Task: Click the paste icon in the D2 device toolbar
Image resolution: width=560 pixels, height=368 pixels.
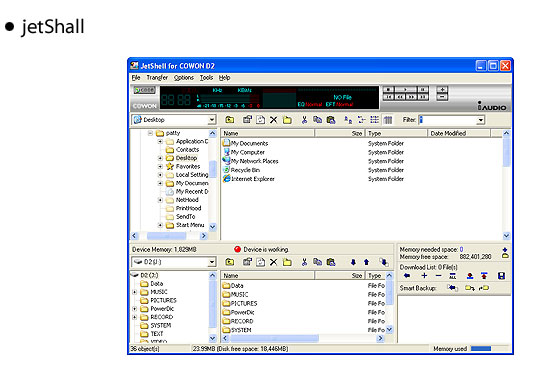Action: (x=331, y=262)
